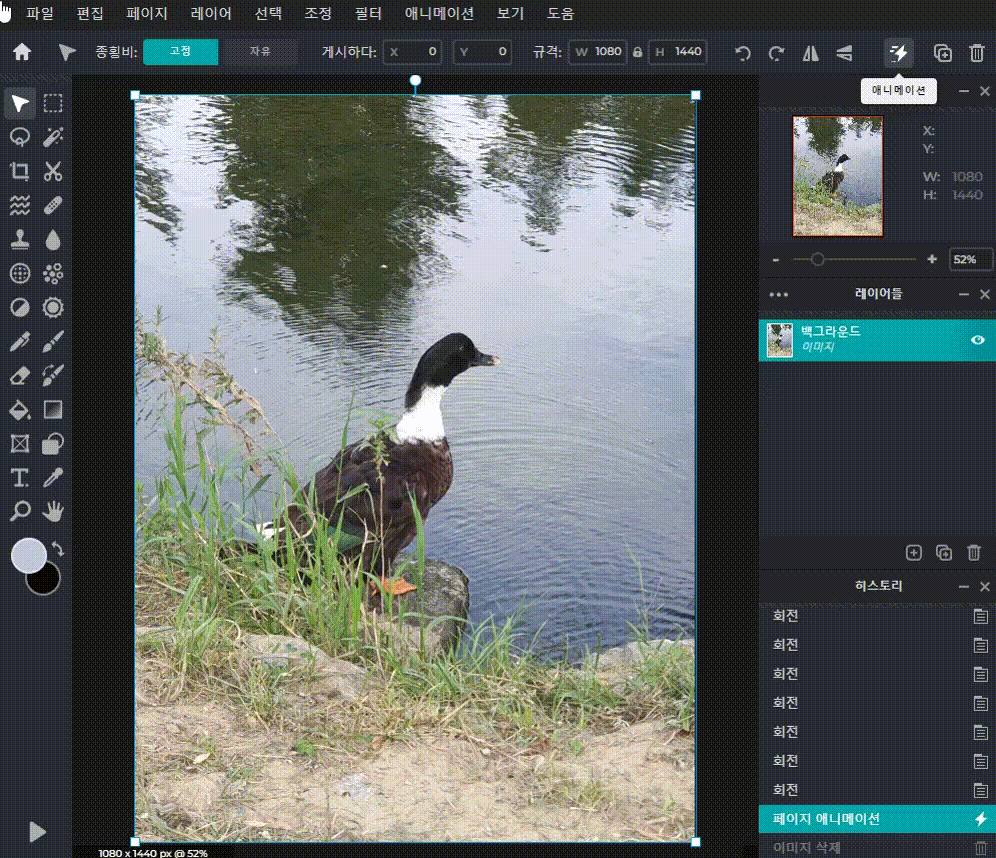
Task: Activate the Zoom magnifier tool
Action: click(20, 511)
